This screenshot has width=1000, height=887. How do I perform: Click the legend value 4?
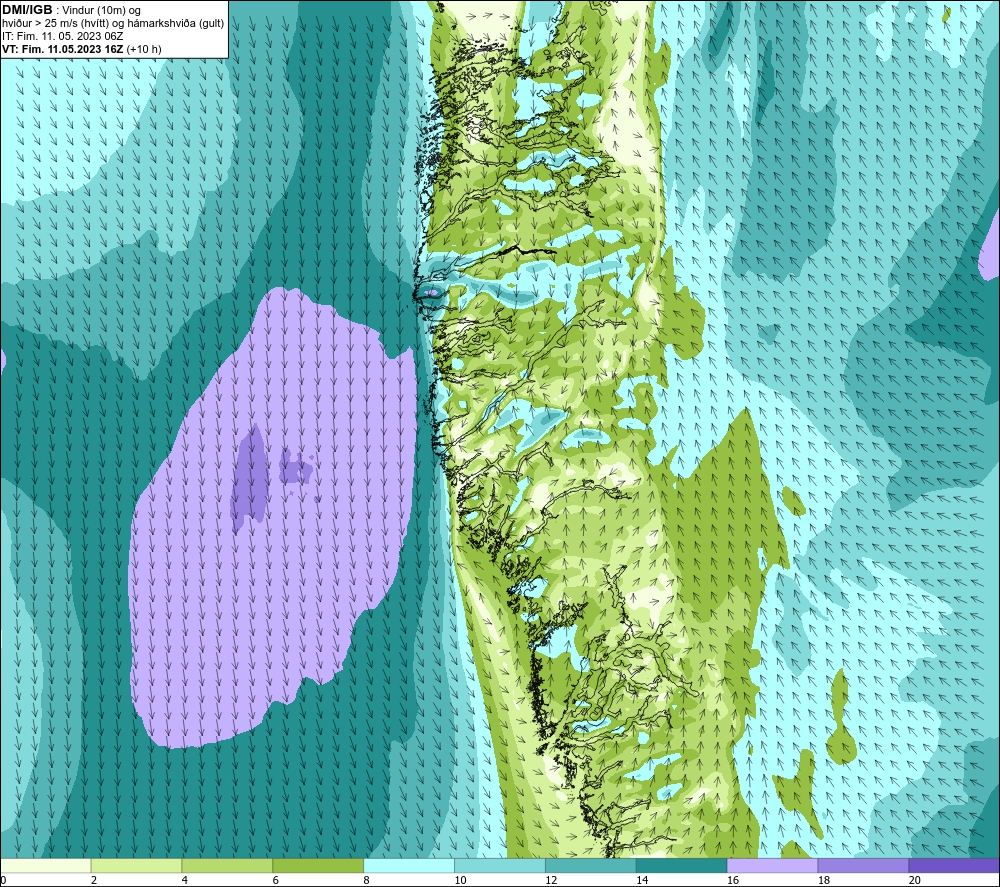tap(184, 881)
